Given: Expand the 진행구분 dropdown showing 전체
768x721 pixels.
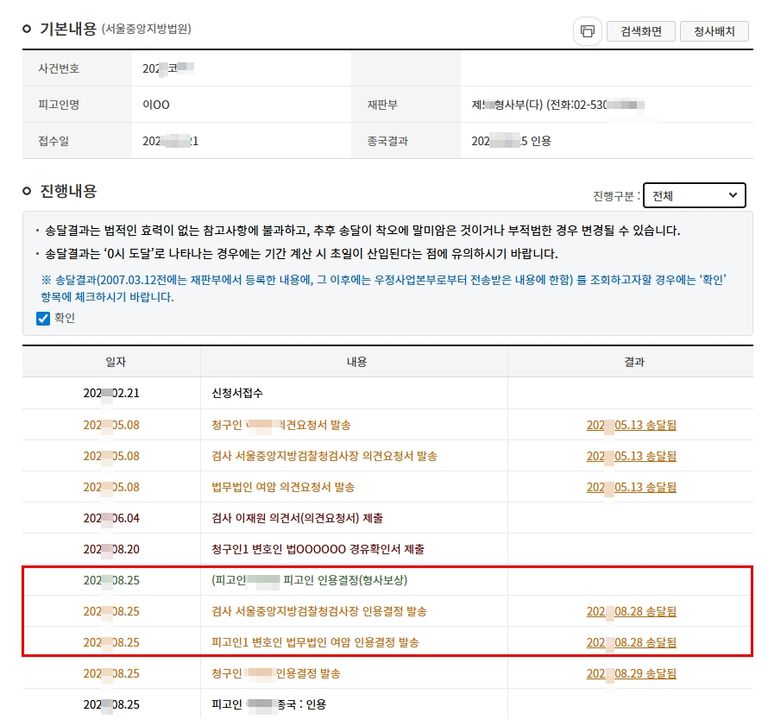Looking at the screenshot, I should [693, 196].
